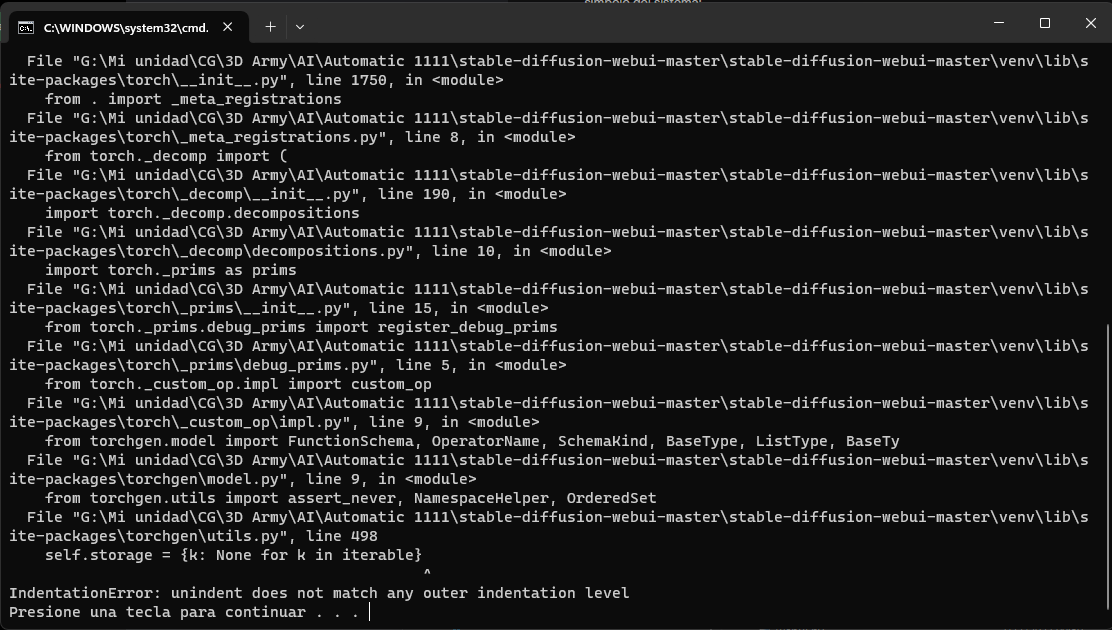
Task: Click the vertical scrollbar thumb
Action: (1105, 460)
